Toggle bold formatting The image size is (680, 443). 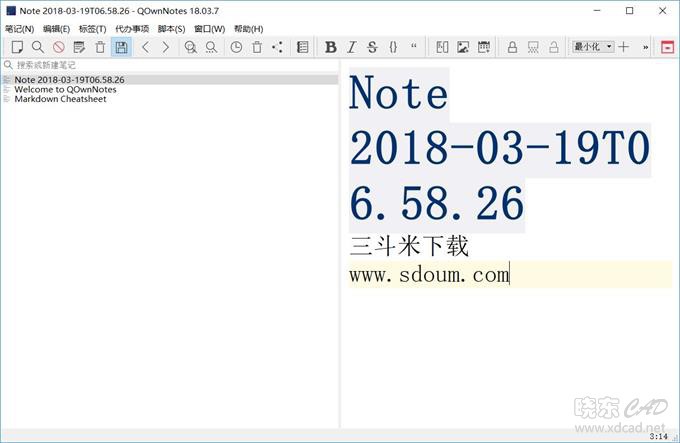point(330,47)
